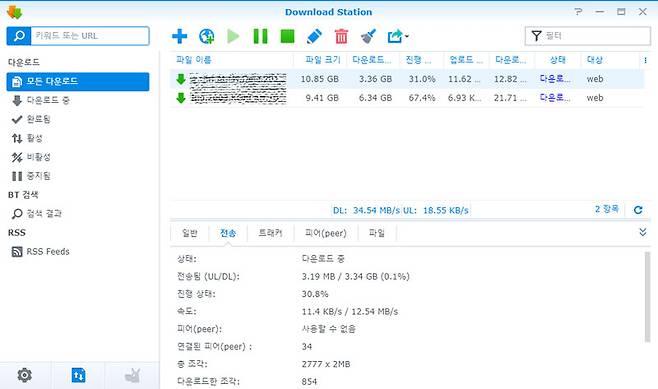Click green arrow icon of first download row
This screenshot has height=389, width=658.
point(180,79)
